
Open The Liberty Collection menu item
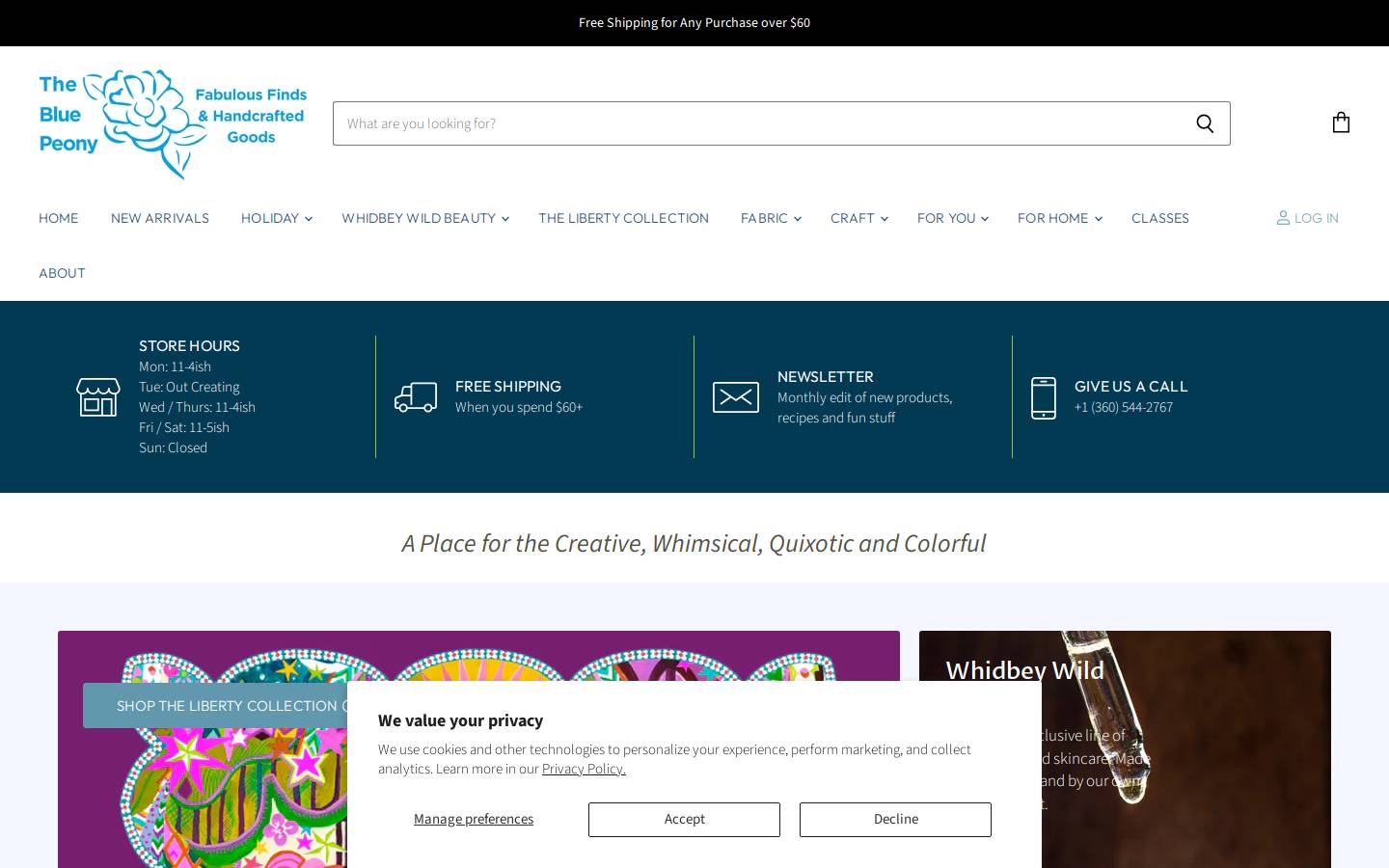(x=623, y=218)
